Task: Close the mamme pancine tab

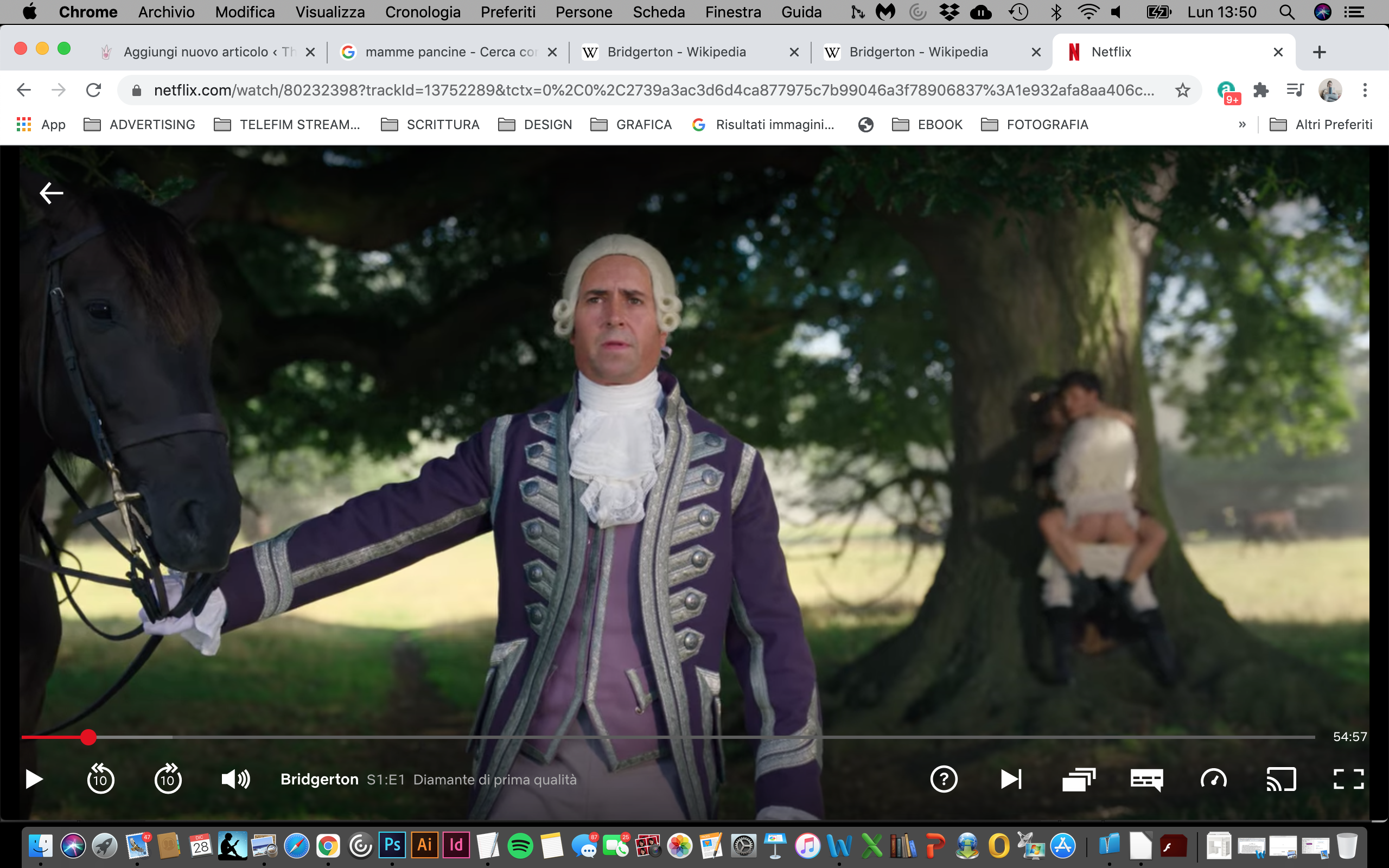Action: click(x=552, y=52)
